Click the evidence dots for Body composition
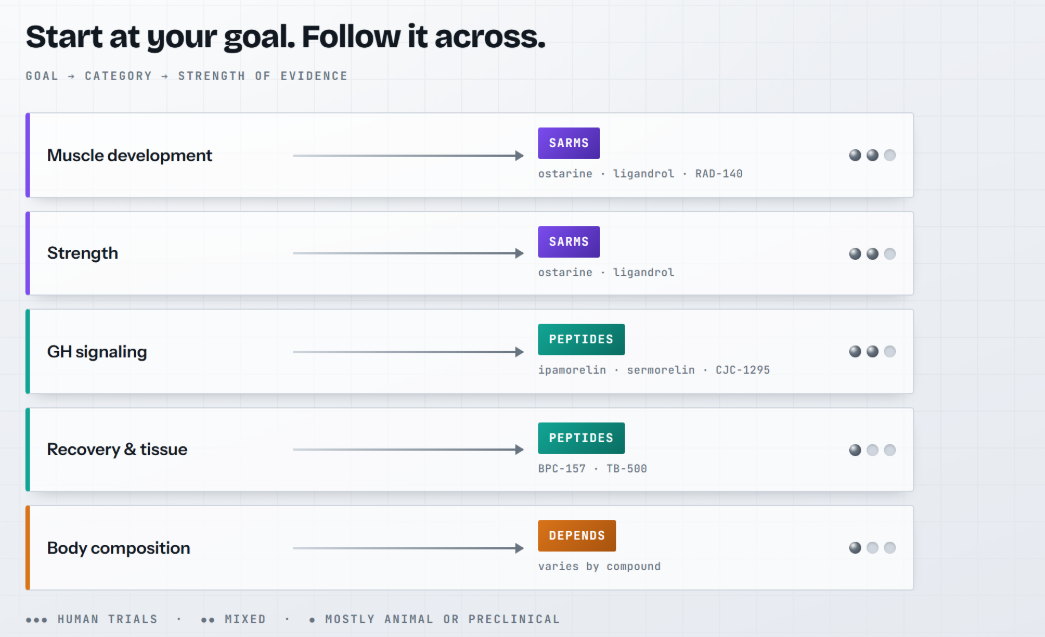Screen dimensions: 1045x637 (x=872, y=548)
